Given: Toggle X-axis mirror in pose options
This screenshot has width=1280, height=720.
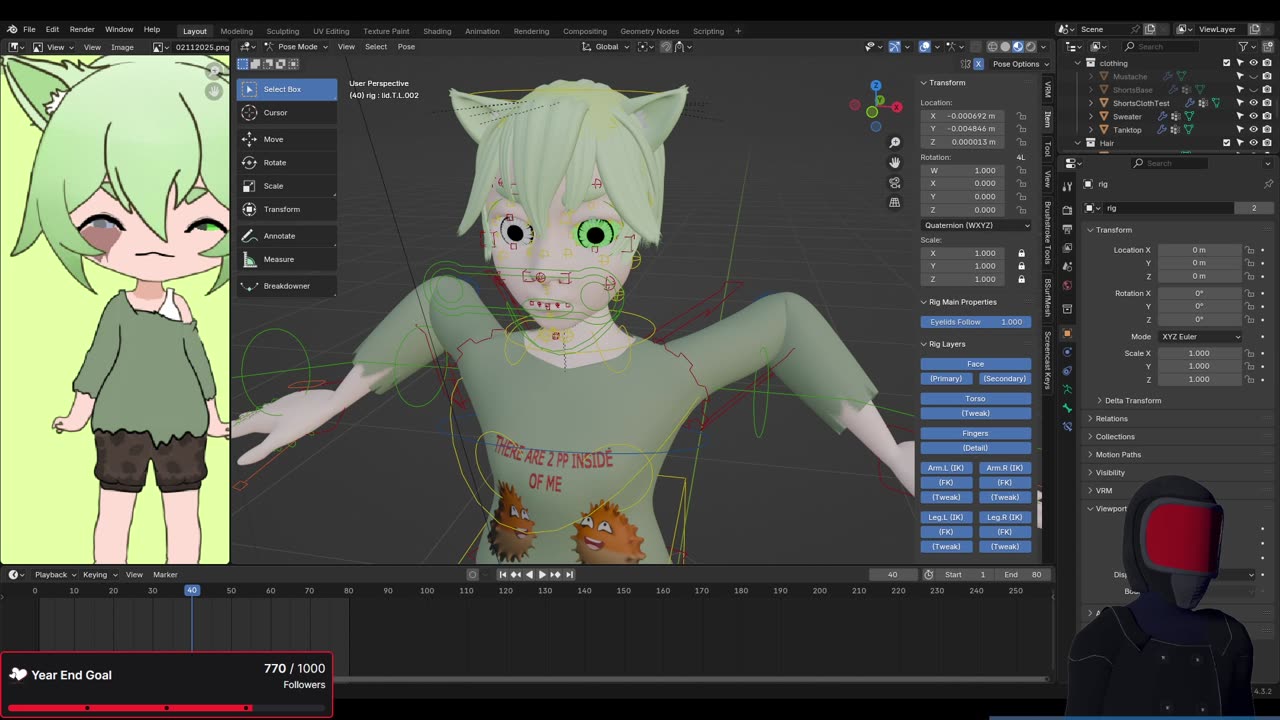Looking at the screenshot, I should (x=978, y=64).
